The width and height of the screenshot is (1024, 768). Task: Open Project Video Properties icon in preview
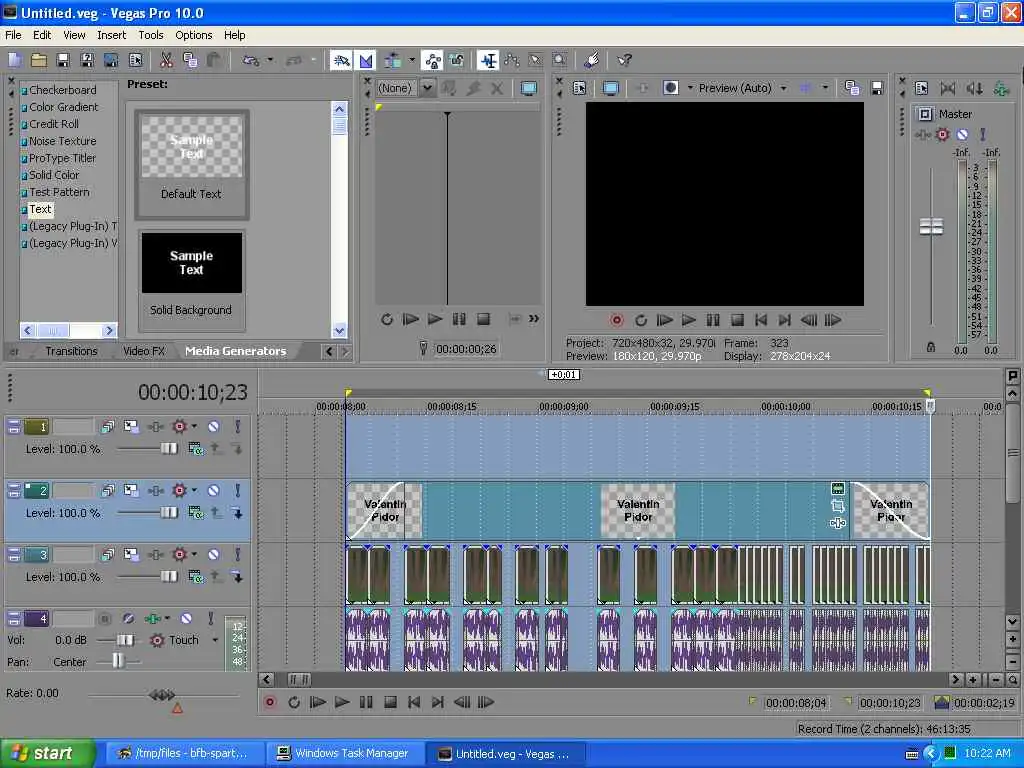pos(579,88)
